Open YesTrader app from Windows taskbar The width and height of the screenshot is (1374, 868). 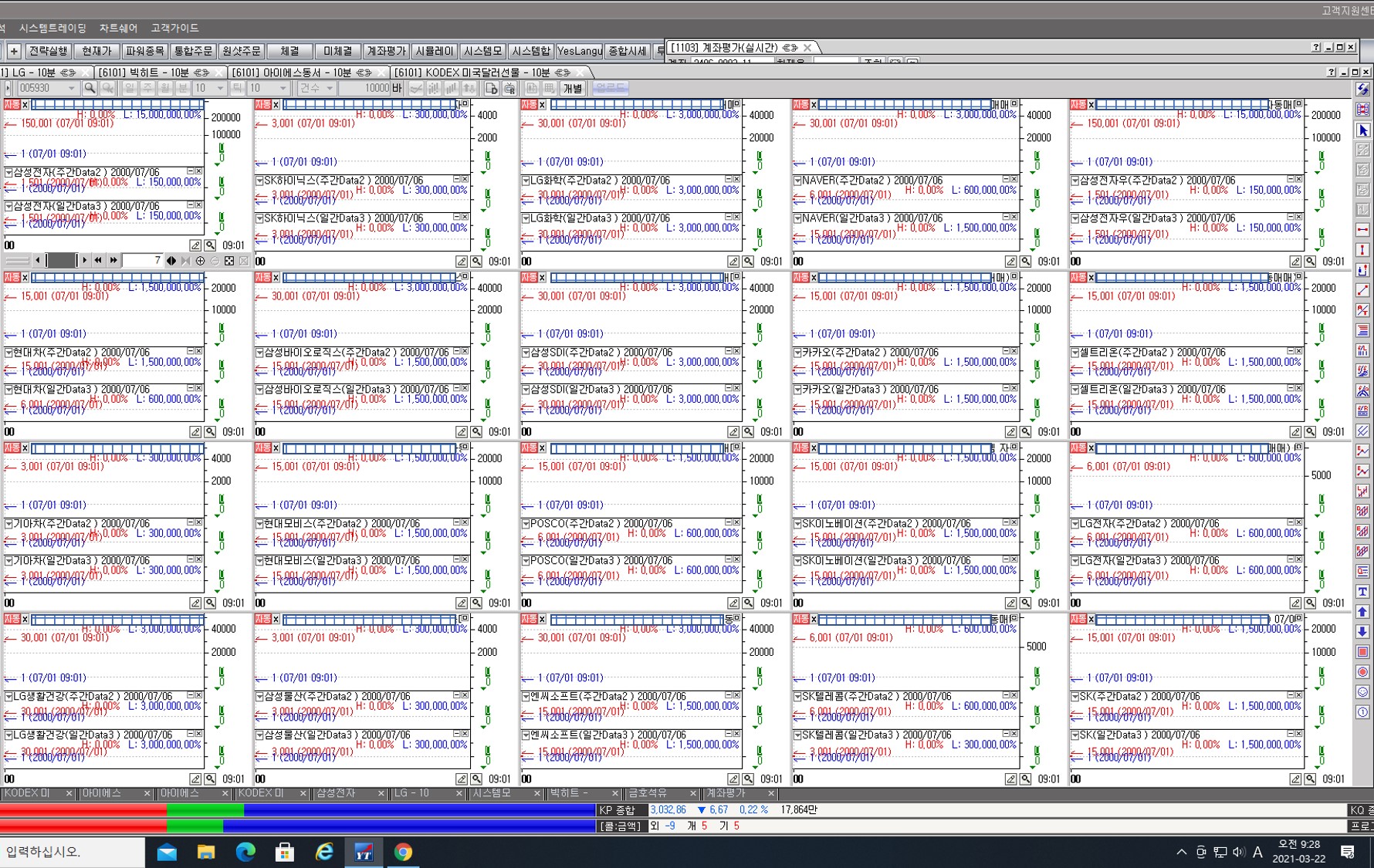pyautogui.click(x=363, y=852)
